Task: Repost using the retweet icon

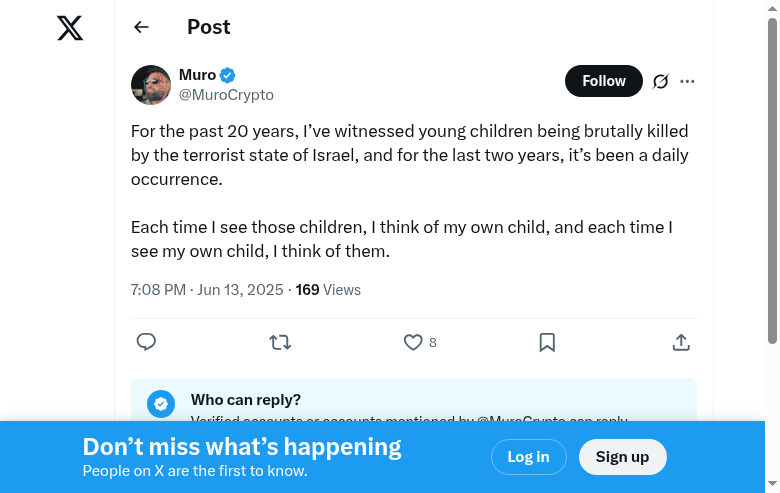Action: pos(280,342)
